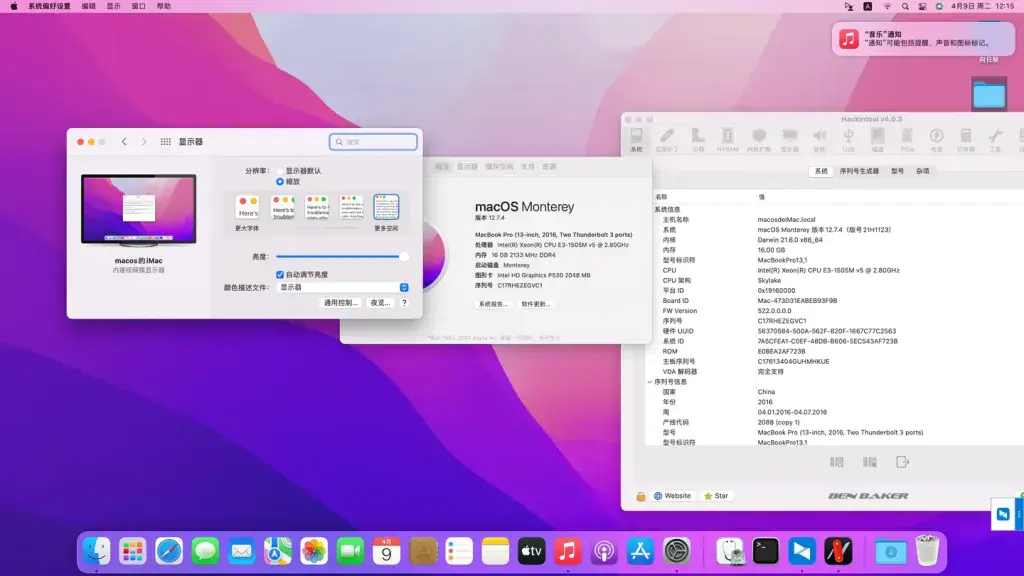Open the 颜色描述文件 color profile dropdown
1024x576 pixels.
pos(343,287)
